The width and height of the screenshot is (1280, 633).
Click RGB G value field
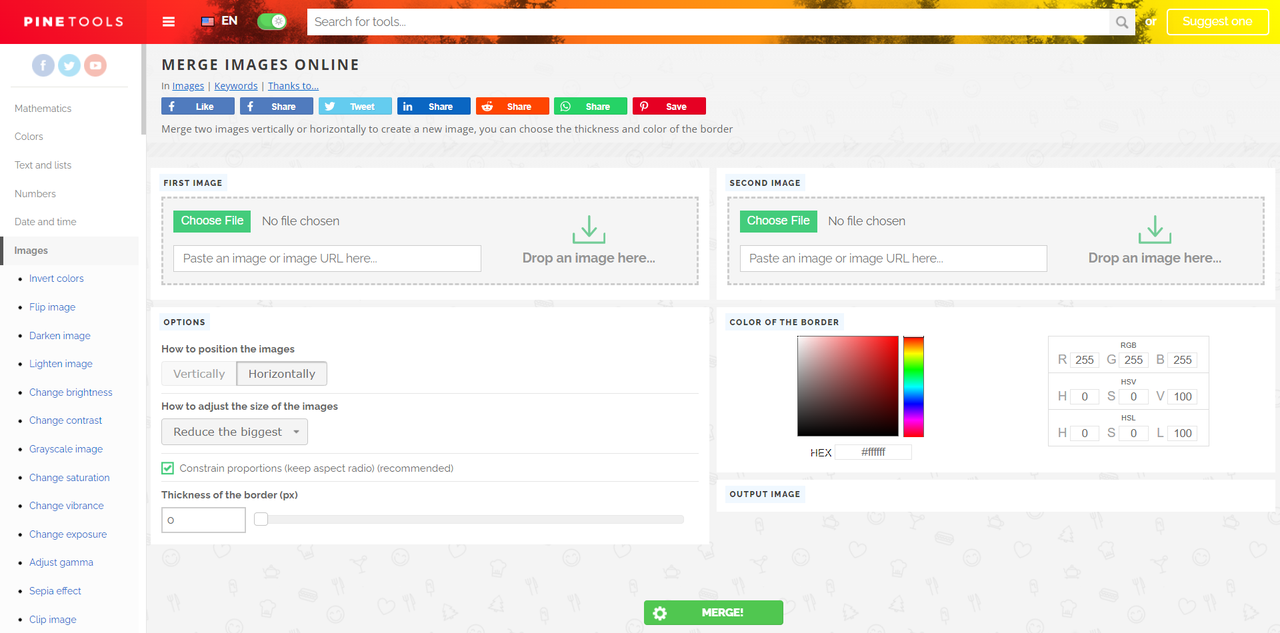(1133, 360)
